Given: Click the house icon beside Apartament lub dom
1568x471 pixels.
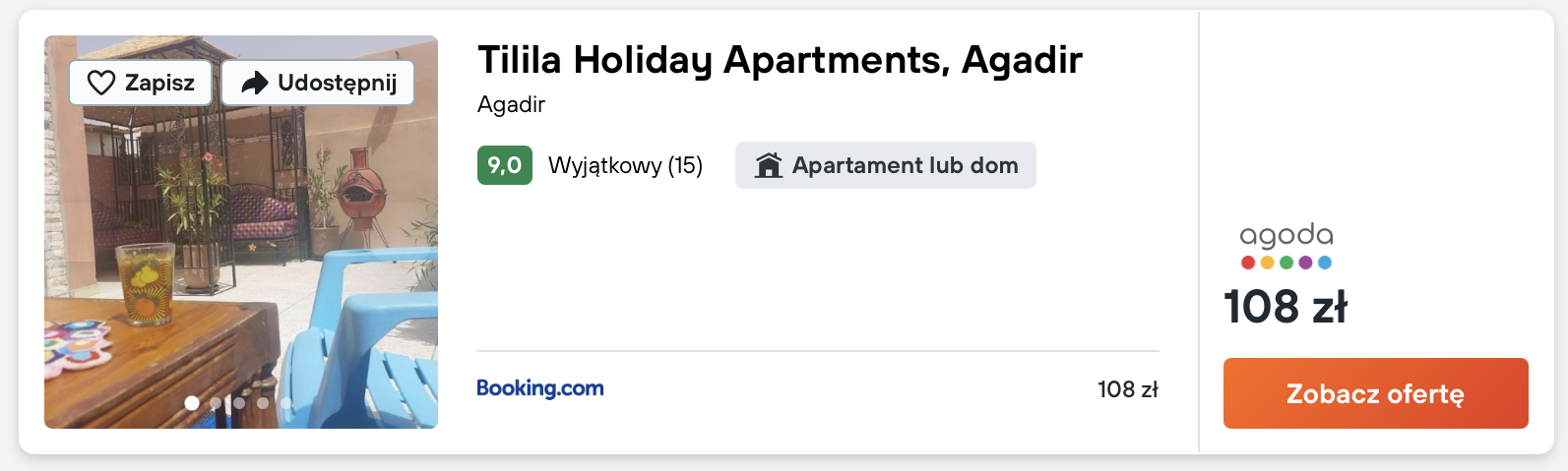Looking at the screenshot, I should [x=768, y=165].
